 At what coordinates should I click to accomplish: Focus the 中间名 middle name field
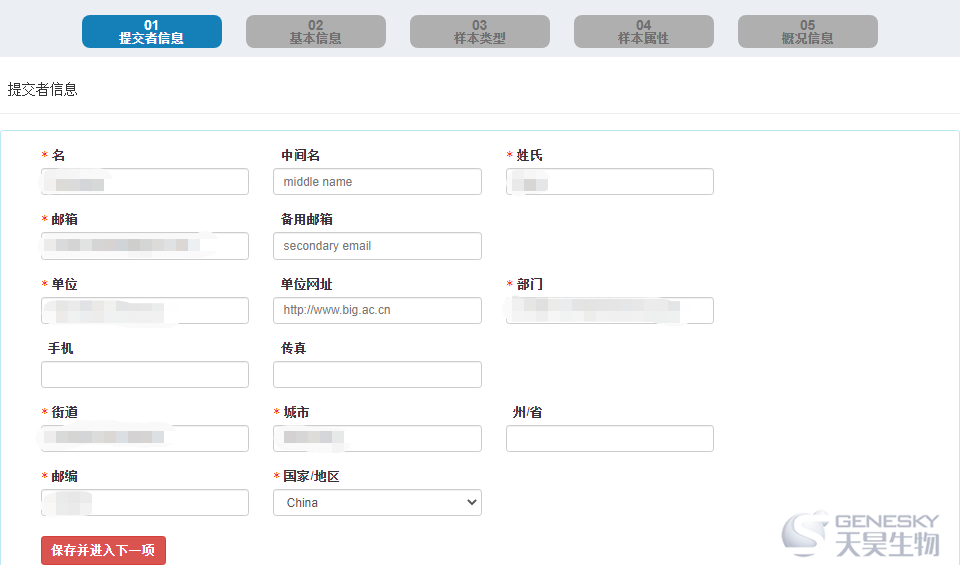click(377, 182)
